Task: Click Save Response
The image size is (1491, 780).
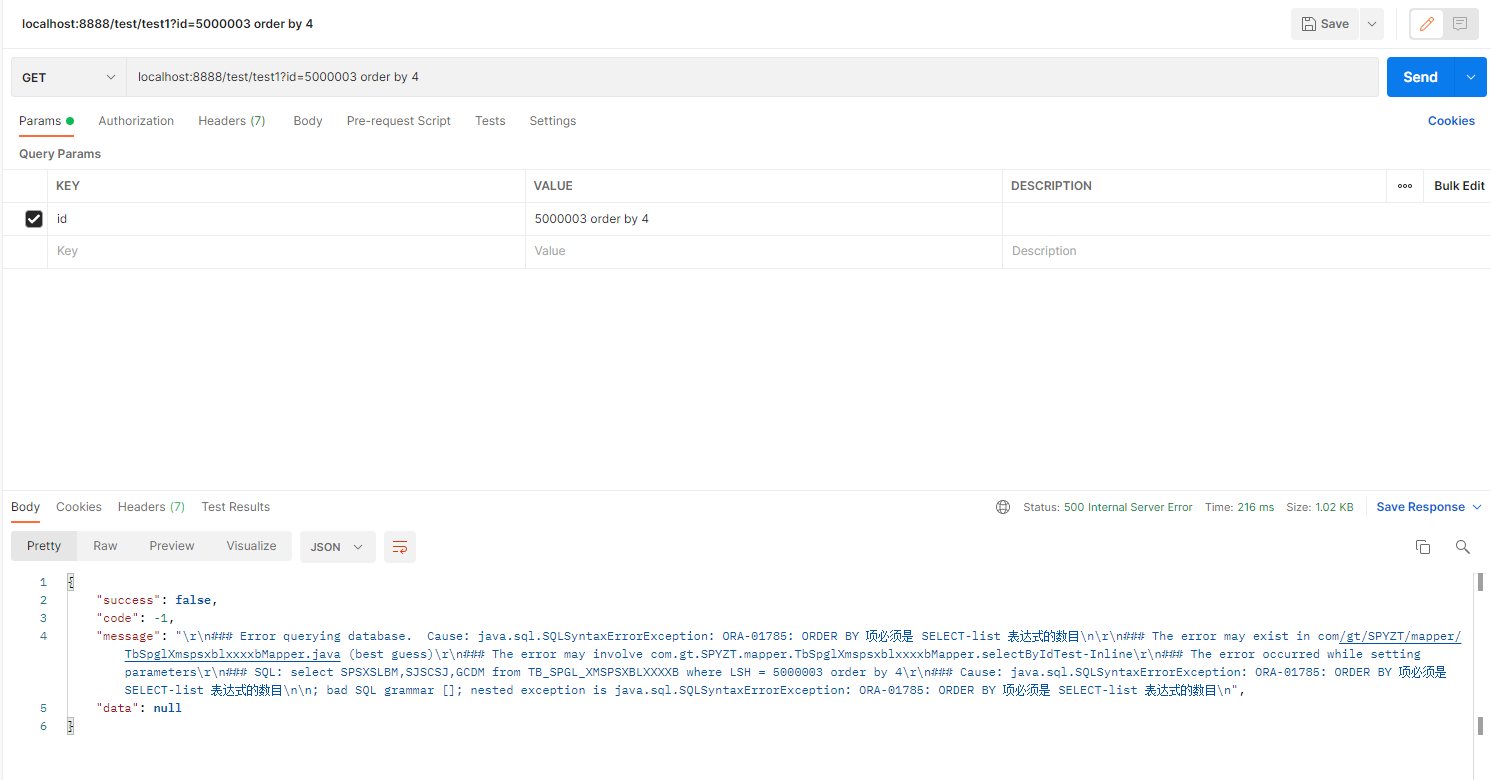Action: pyautogui.click(x=1421, y=507)
